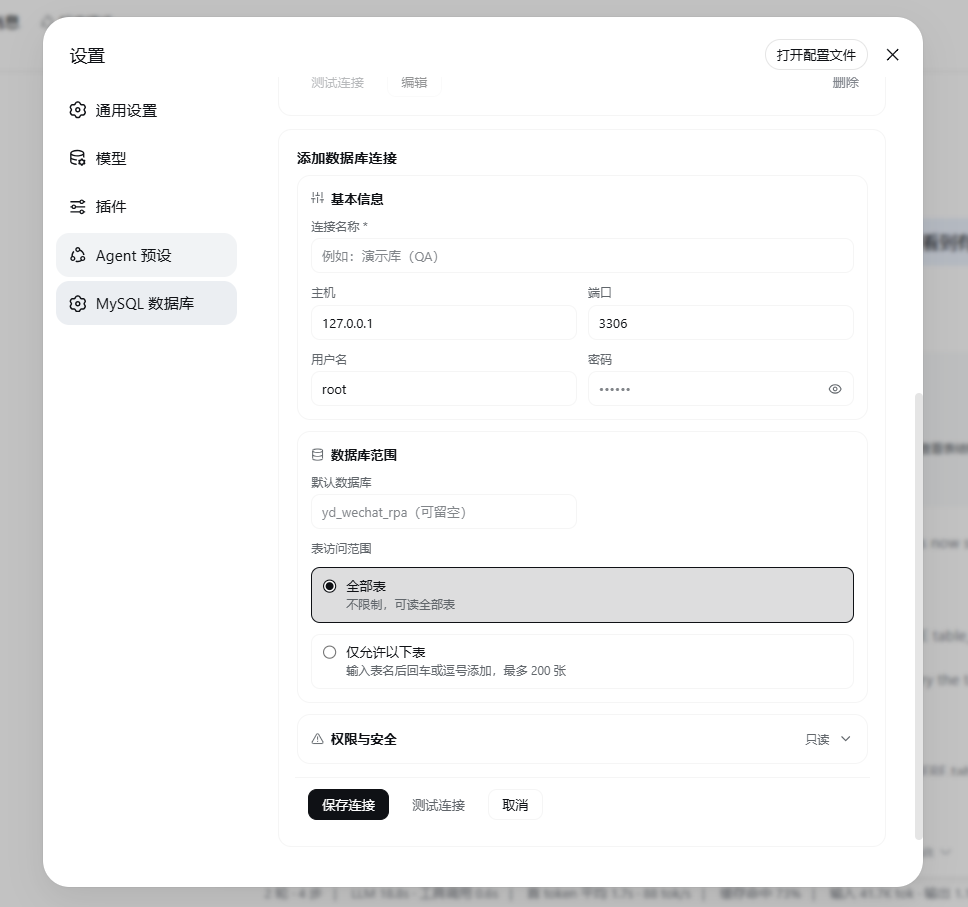
Task: Select the 仅允许以下表 radio option
Action: pos(582,661)
